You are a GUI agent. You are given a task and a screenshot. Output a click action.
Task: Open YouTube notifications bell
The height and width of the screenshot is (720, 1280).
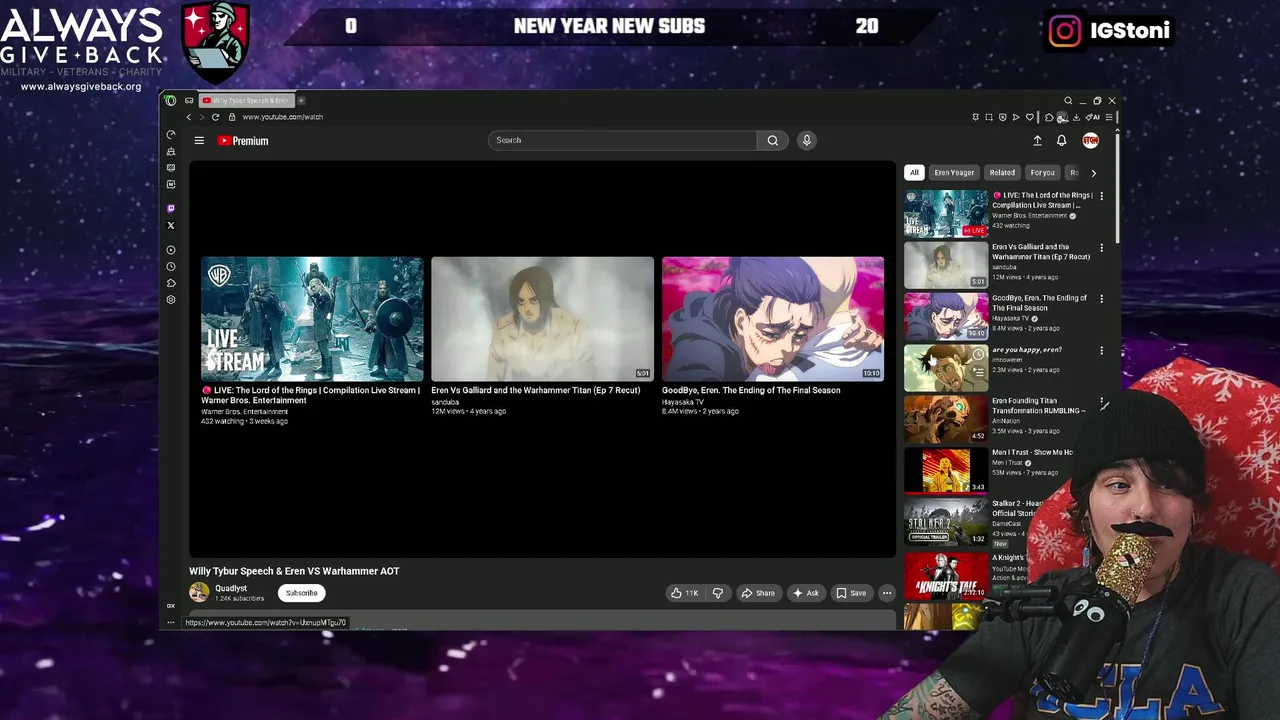[x=1061, y=141]
